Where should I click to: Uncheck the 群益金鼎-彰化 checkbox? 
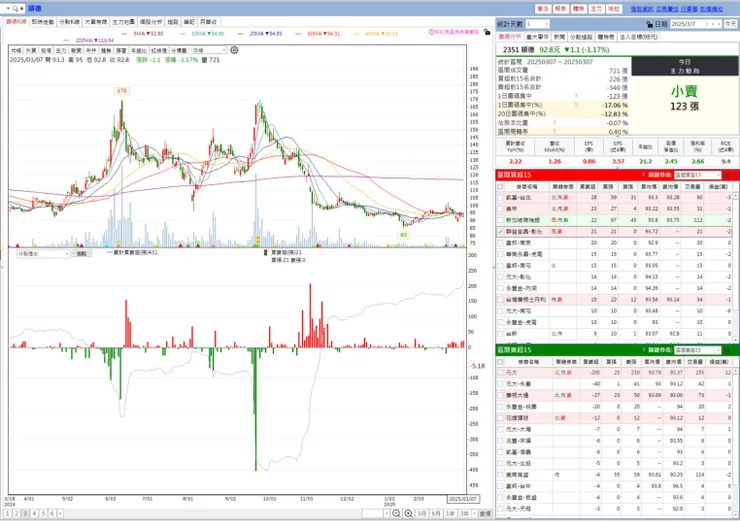(500, 232)
